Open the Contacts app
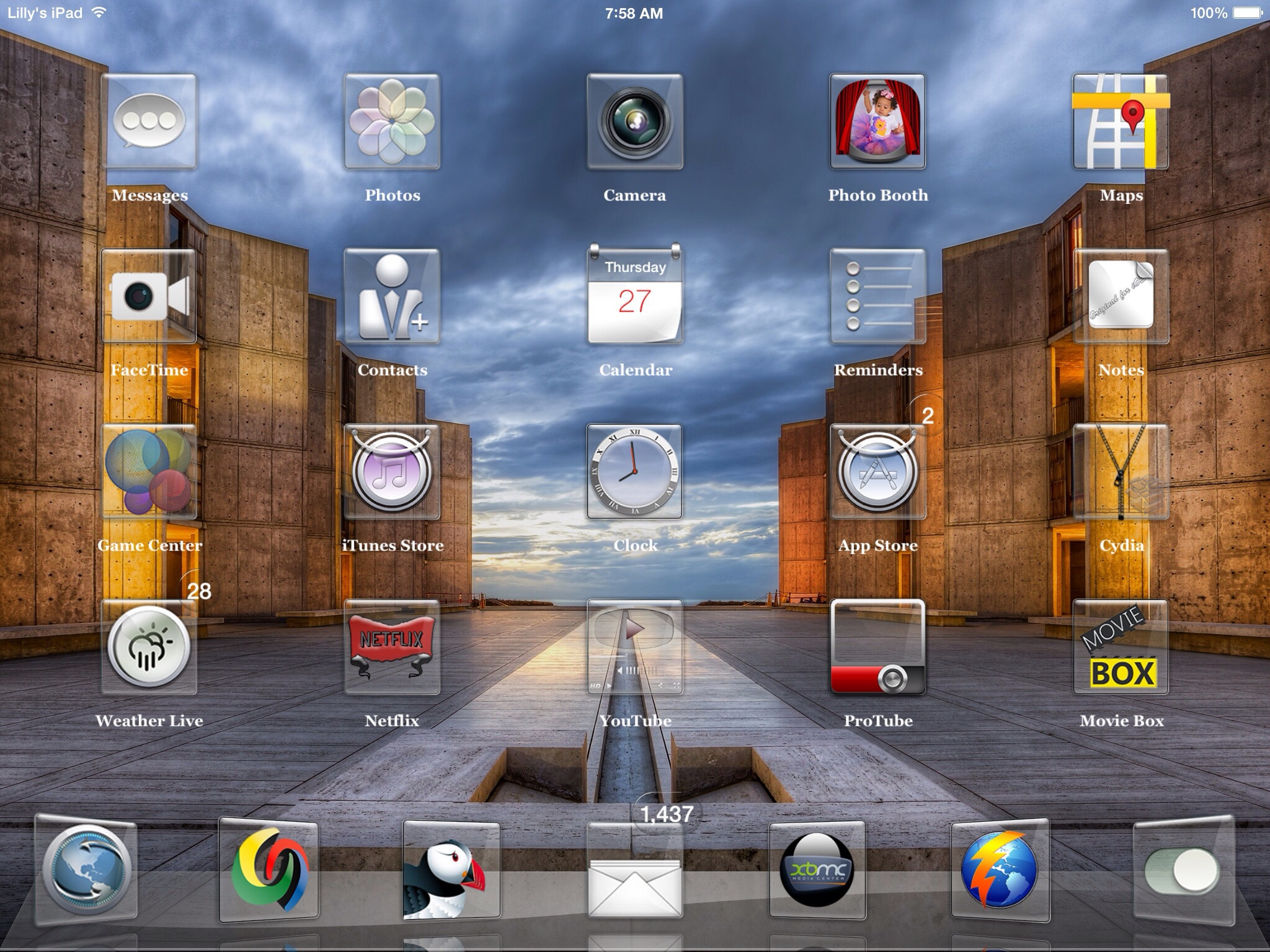1270x952 pixels. 392,296
